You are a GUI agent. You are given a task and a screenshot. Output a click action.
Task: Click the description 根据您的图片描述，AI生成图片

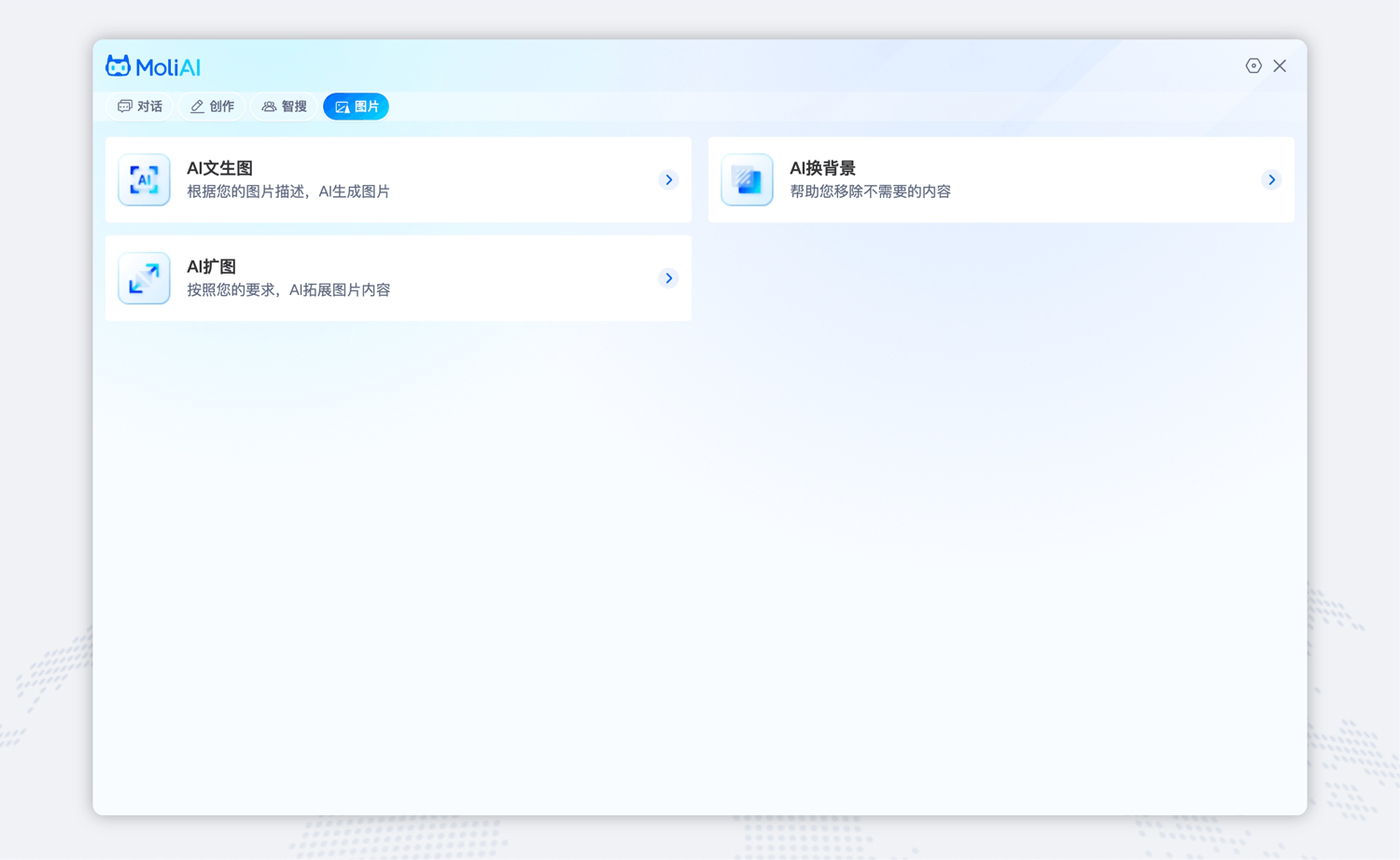(288, 191)
